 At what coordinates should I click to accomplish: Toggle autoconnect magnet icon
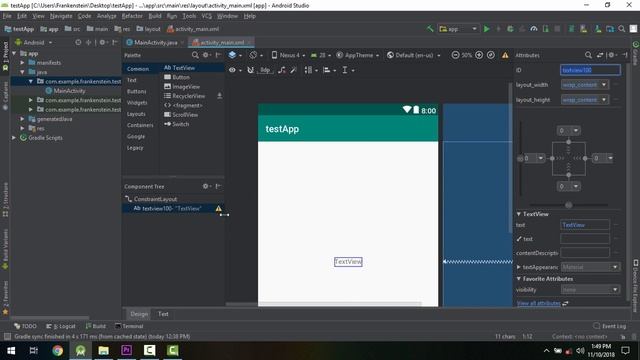pyautogui.click(x=251, y=70)
